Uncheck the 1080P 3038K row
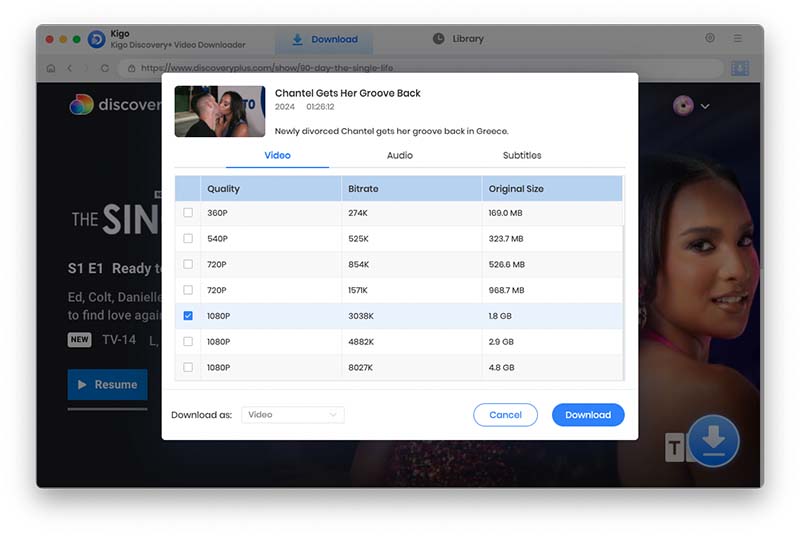This screenshot has width=800, height=536. [188, 316]
